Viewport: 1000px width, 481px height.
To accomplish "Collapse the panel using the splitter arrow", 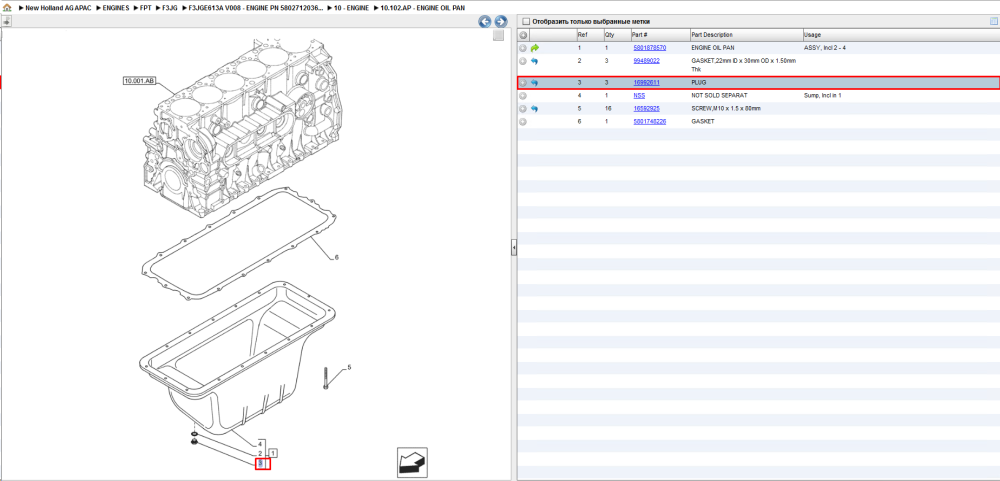I will [513, 248].
